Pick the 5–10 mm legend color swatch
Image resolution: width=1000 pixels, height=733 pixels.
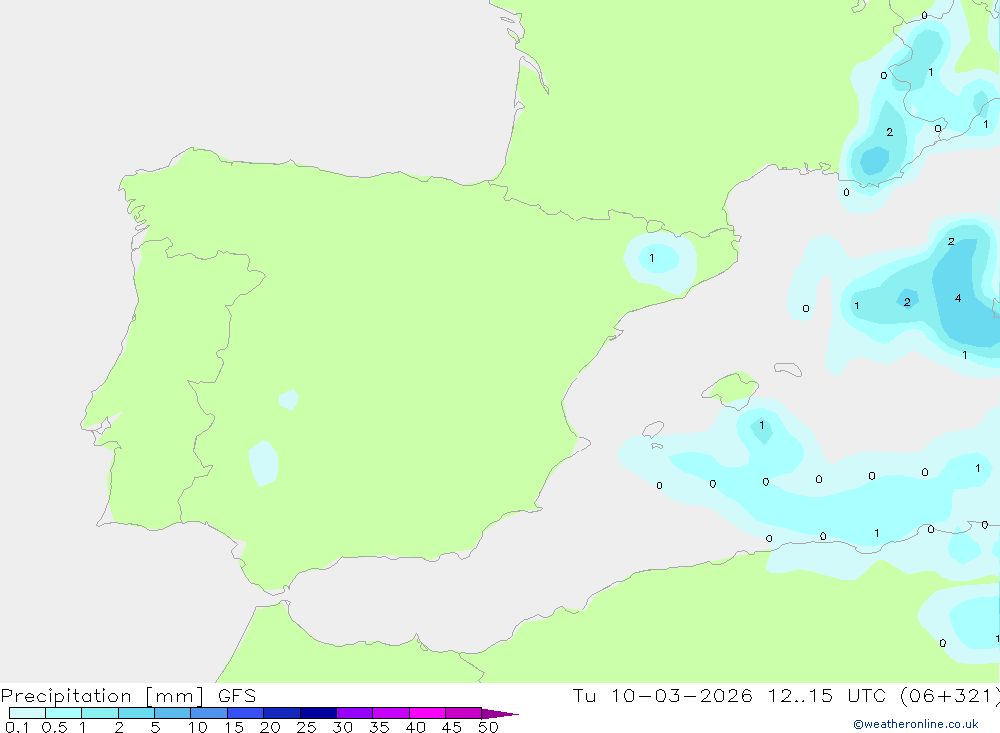click(173, 713)
